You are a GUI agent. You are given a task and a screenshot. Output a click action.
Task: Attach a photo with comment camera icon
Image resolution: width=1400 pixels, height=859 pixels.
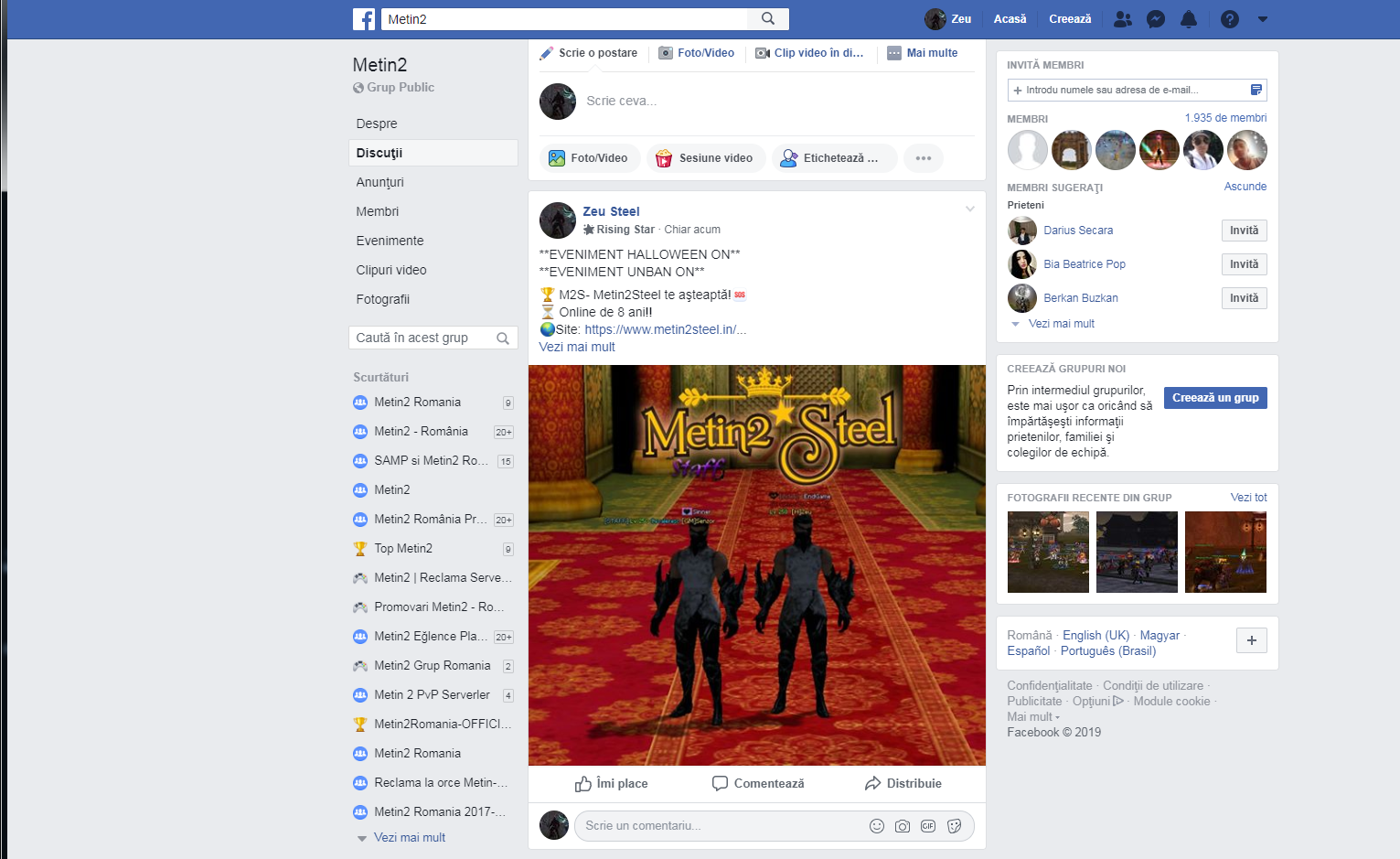(x=903, y=826)
